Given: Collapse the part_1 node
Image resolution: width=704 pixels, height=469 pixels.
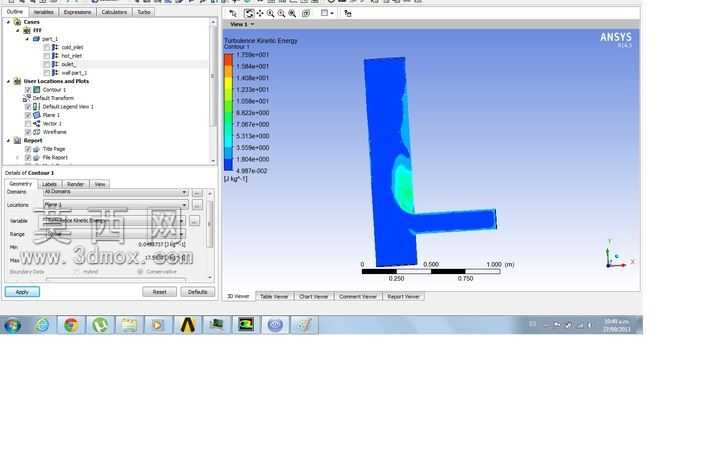Looking at the screenshot, I should (27, 39).
